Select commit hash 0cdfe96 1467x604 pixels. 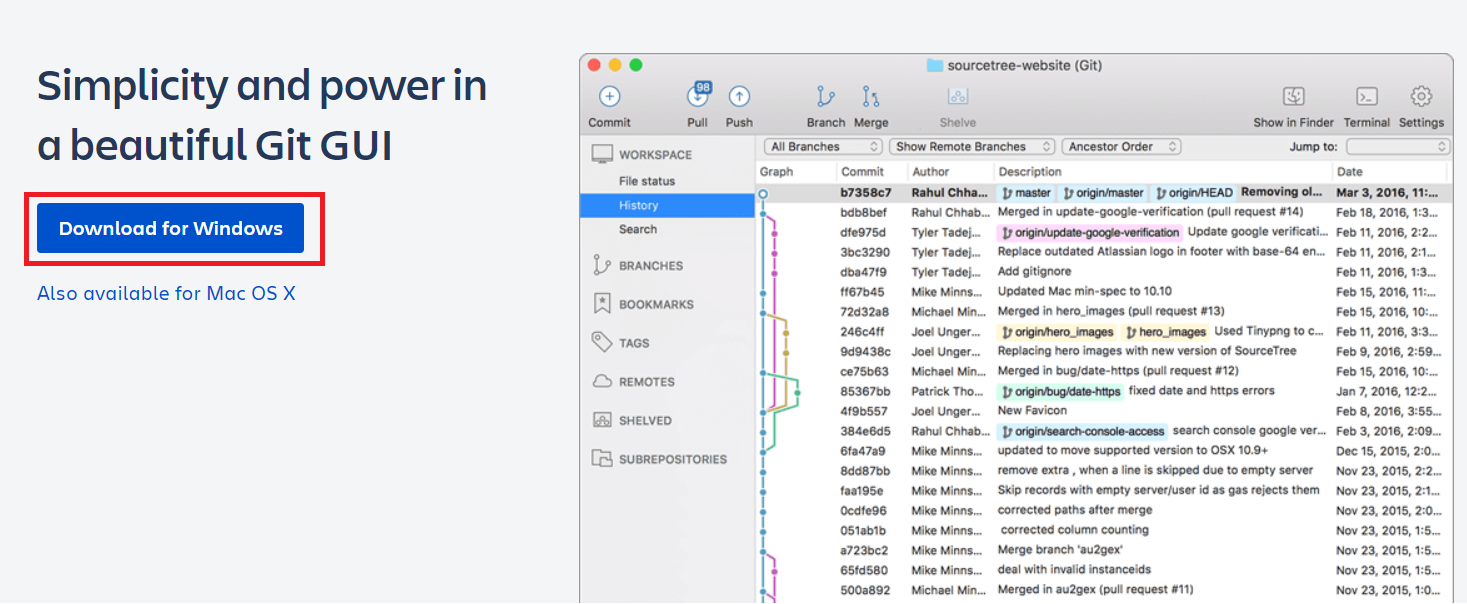[863, 510]
